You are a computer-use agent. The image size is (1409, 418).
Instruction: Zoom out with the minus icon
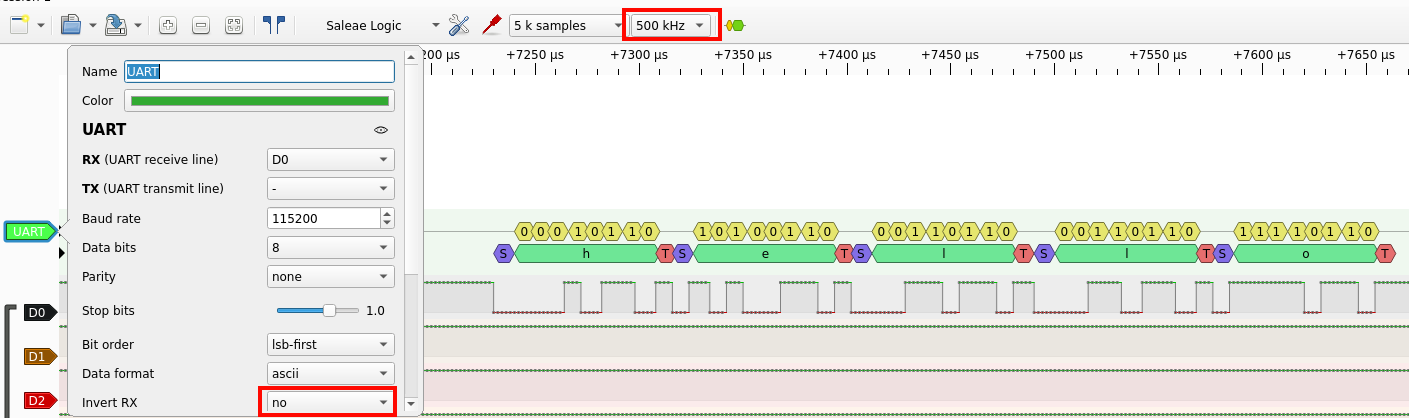[x=200, y=25]
